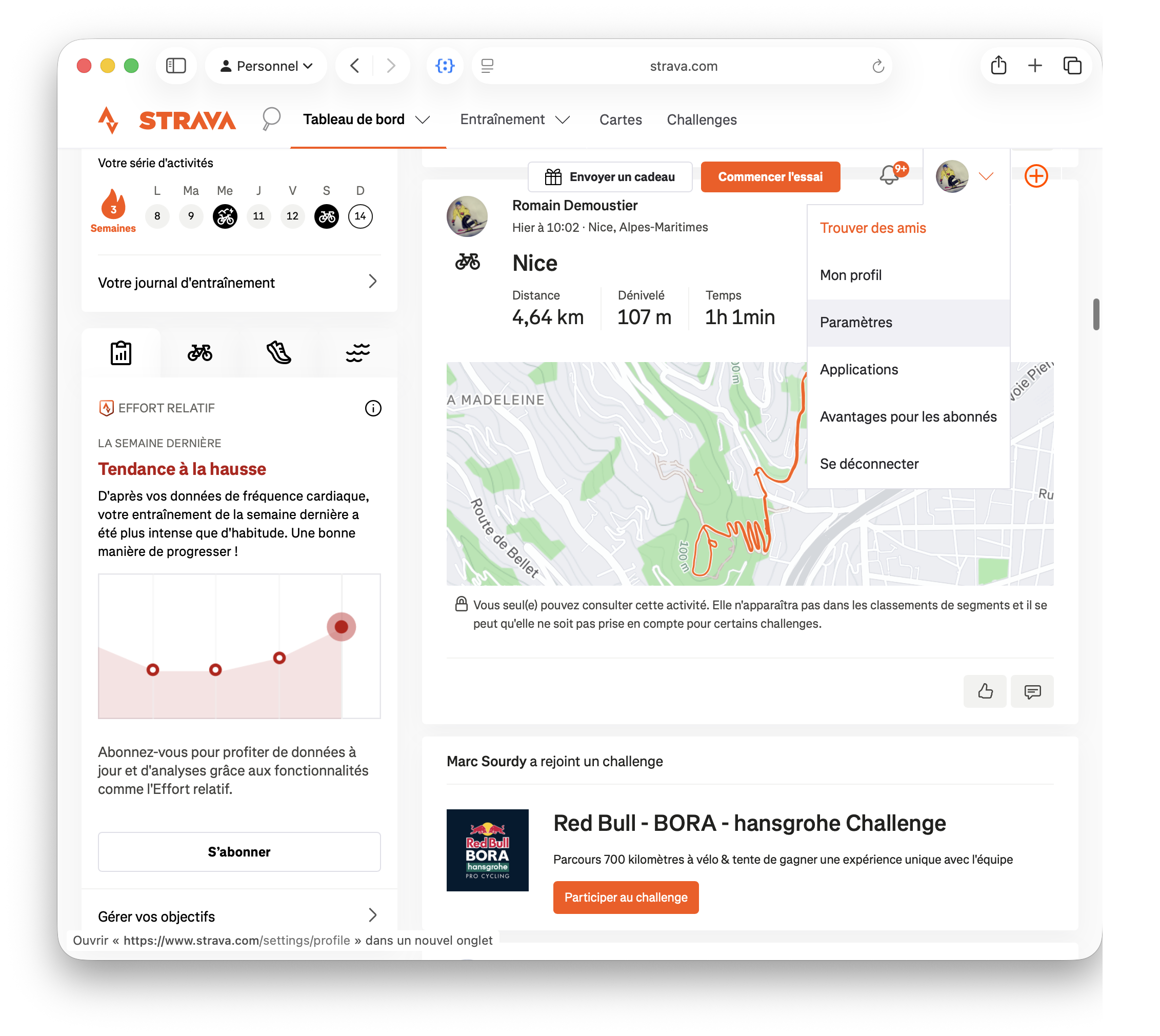Open Romain Demoustier athlete link

click(x=574, y=206)
